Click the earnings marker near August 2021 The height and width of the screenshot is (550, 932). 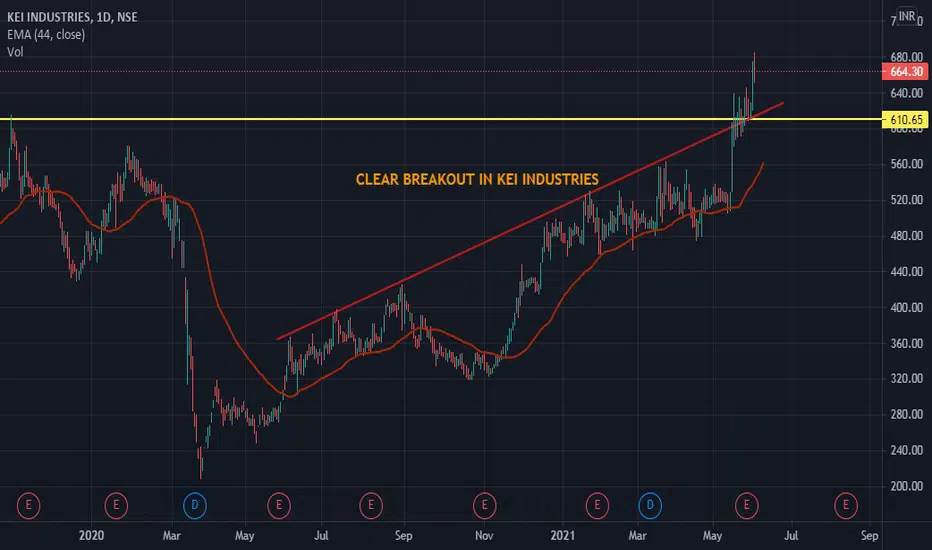click(x=846, y=506)
